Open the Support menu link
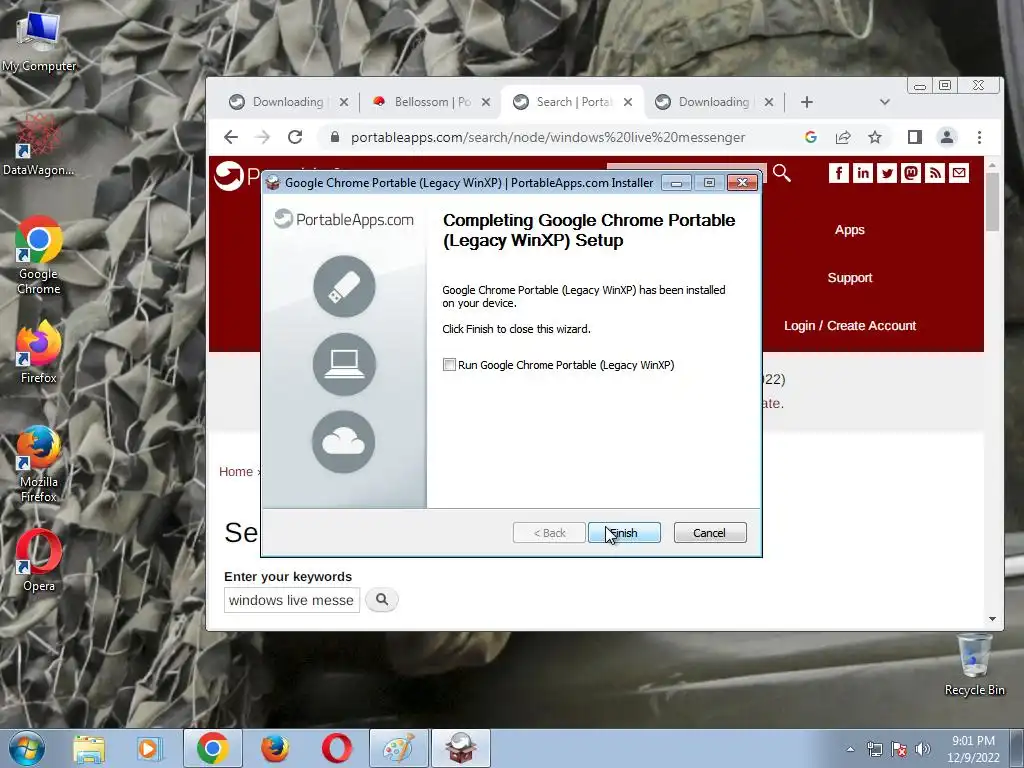Image resolution: width=1024 pixels, height=768 pixels. (850, 278)
